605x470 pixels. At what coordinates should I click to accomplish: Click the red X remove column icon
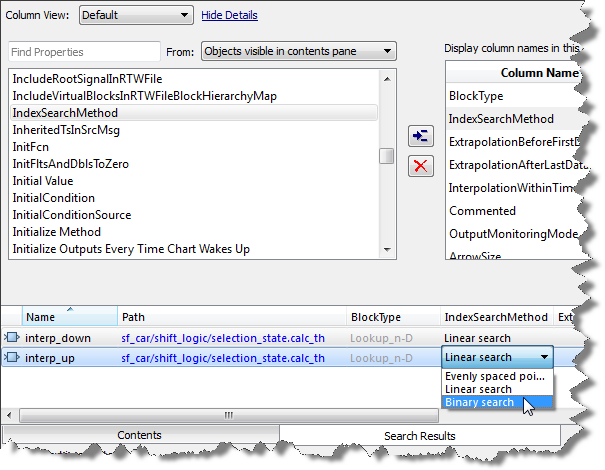tap(422, 165)
